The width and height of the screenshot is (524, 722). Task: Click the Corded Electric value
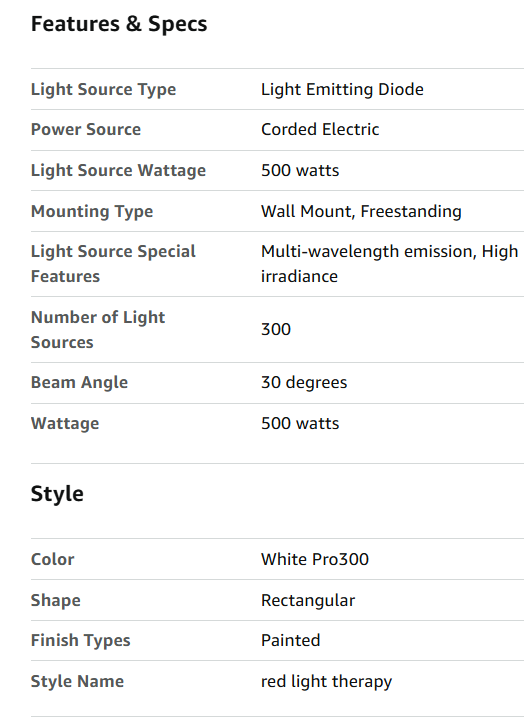[320, 129]
